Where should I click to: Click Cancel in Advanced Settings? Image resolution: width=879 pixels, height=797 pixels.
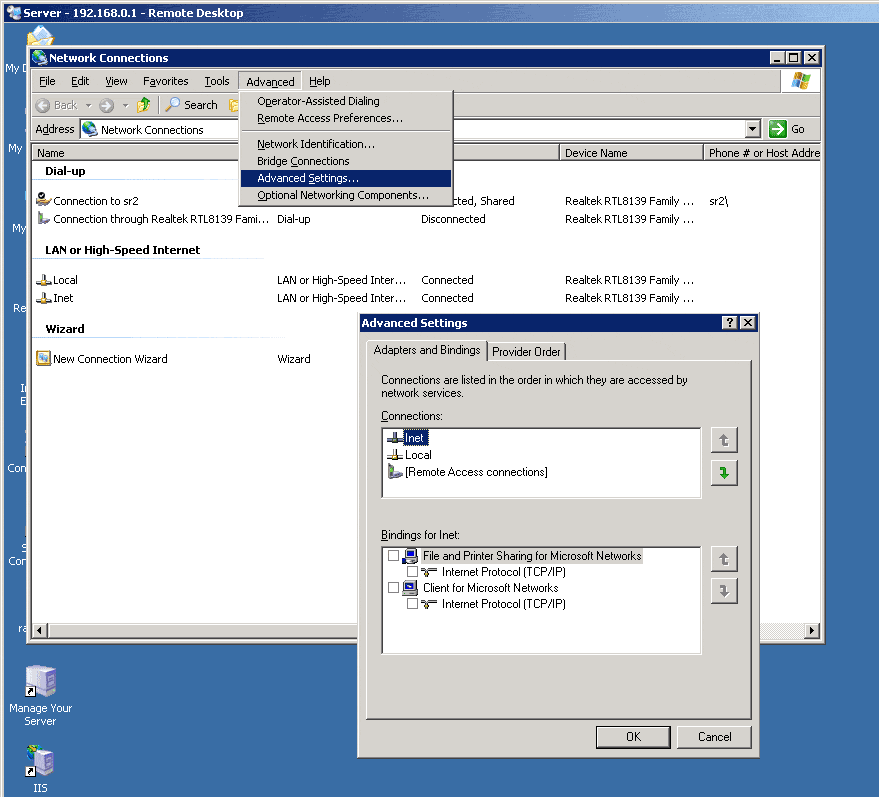714,736
